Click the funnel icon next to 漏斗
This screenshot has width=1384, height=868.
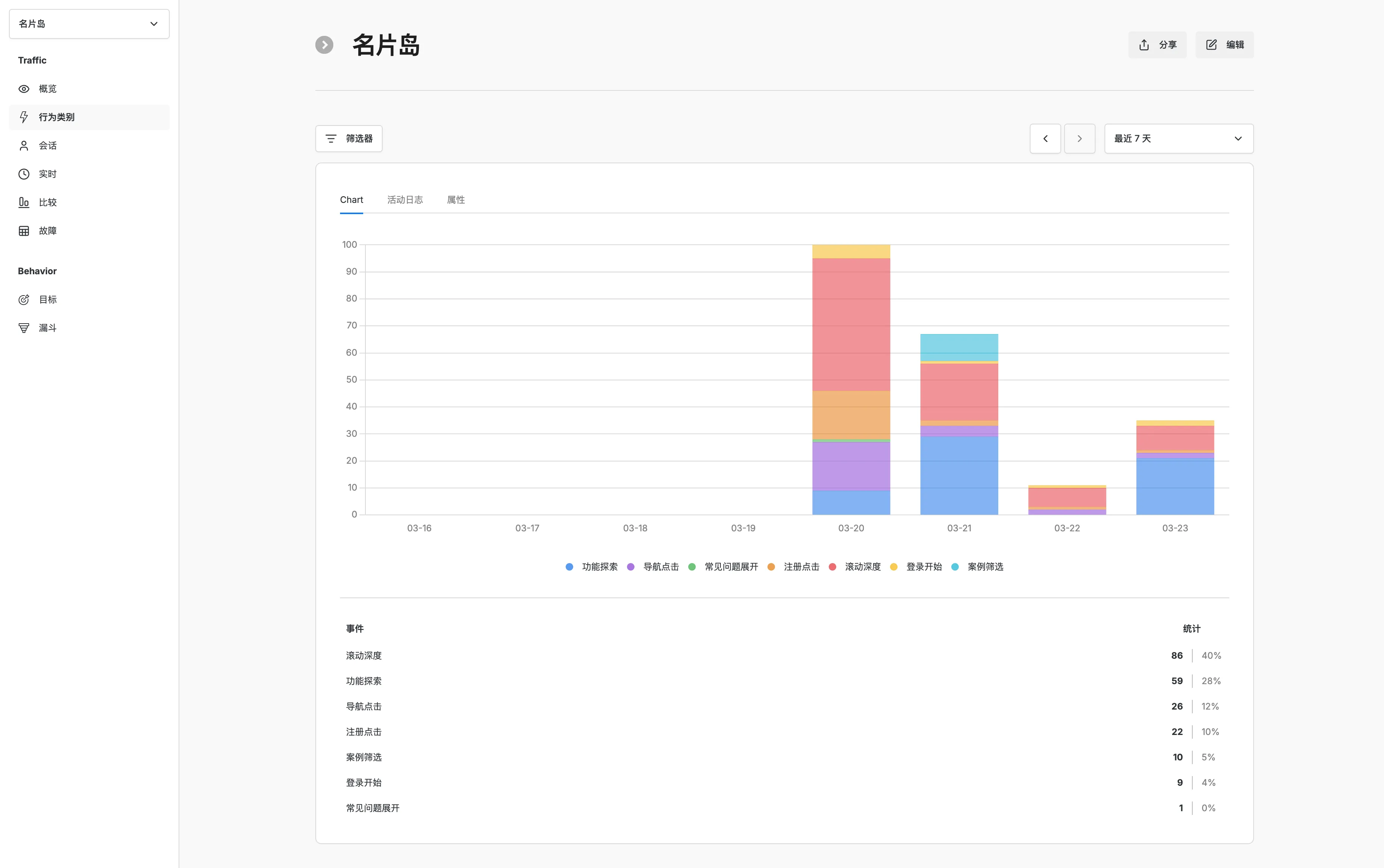point(24,328)
